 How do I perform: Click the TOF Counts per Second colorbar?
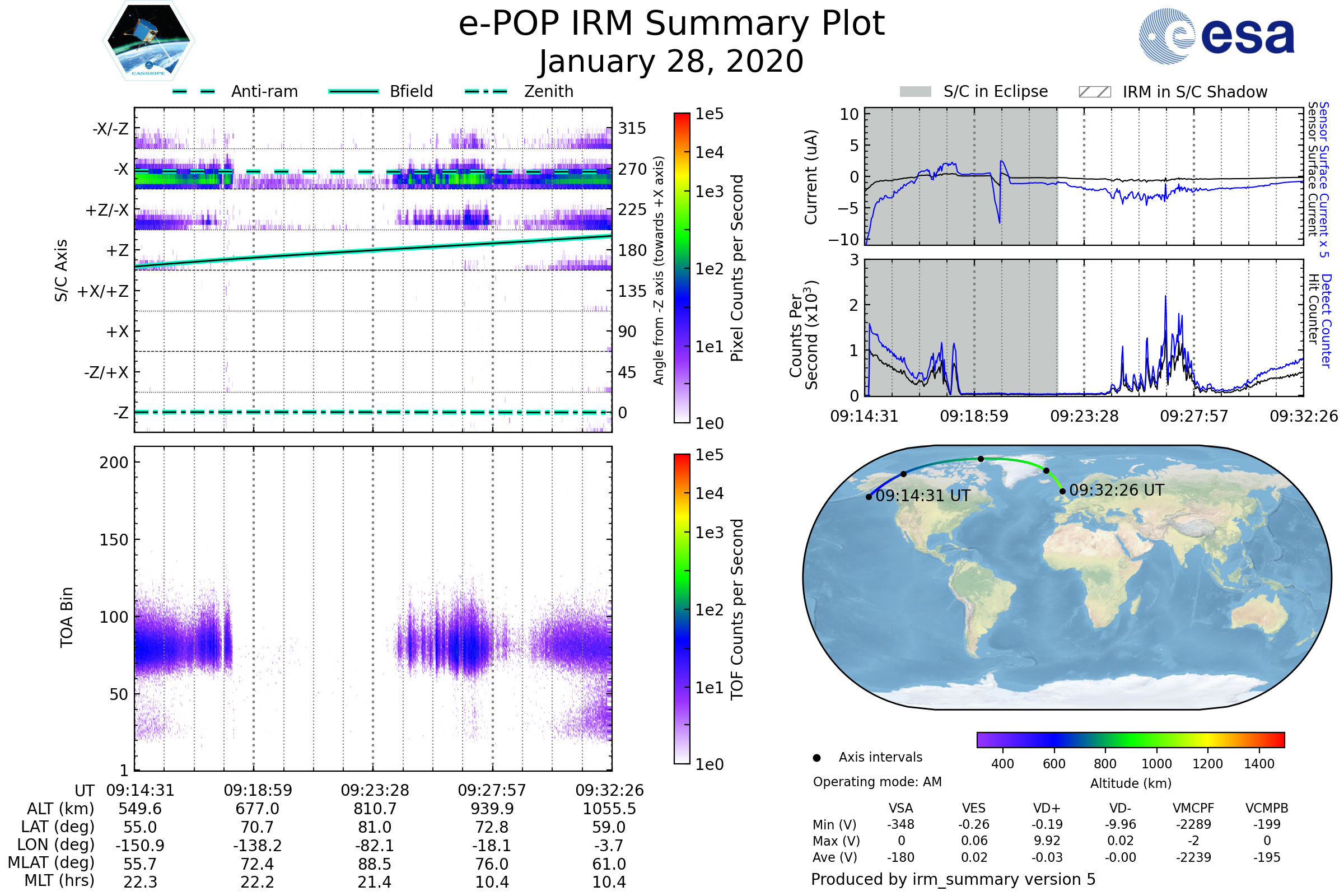(682, 609)
